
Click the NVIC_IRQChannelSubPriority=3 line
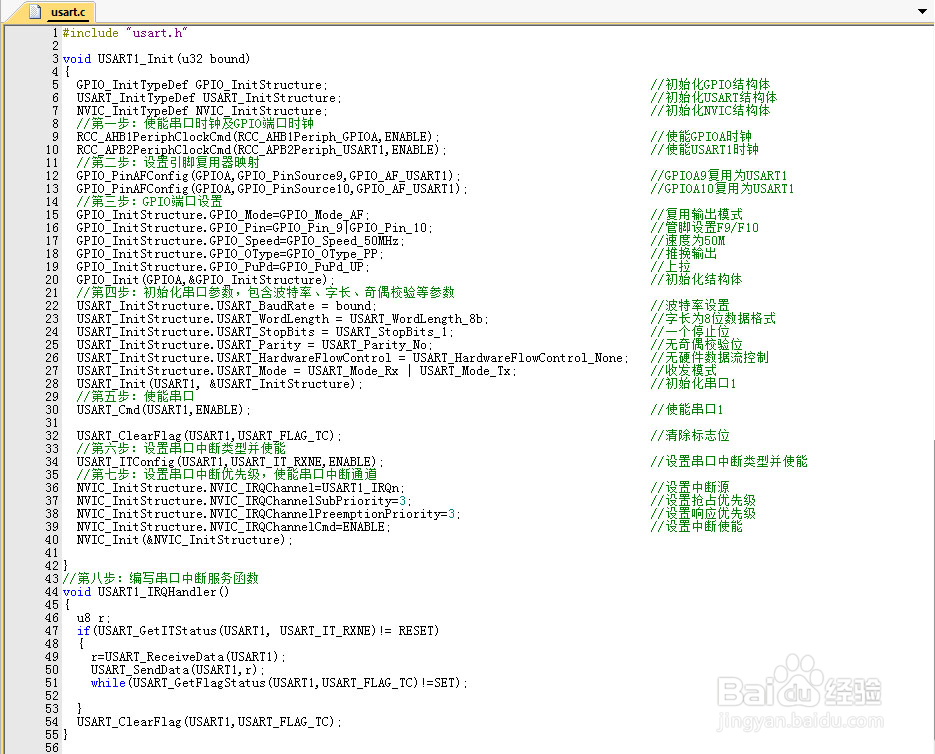244,501
